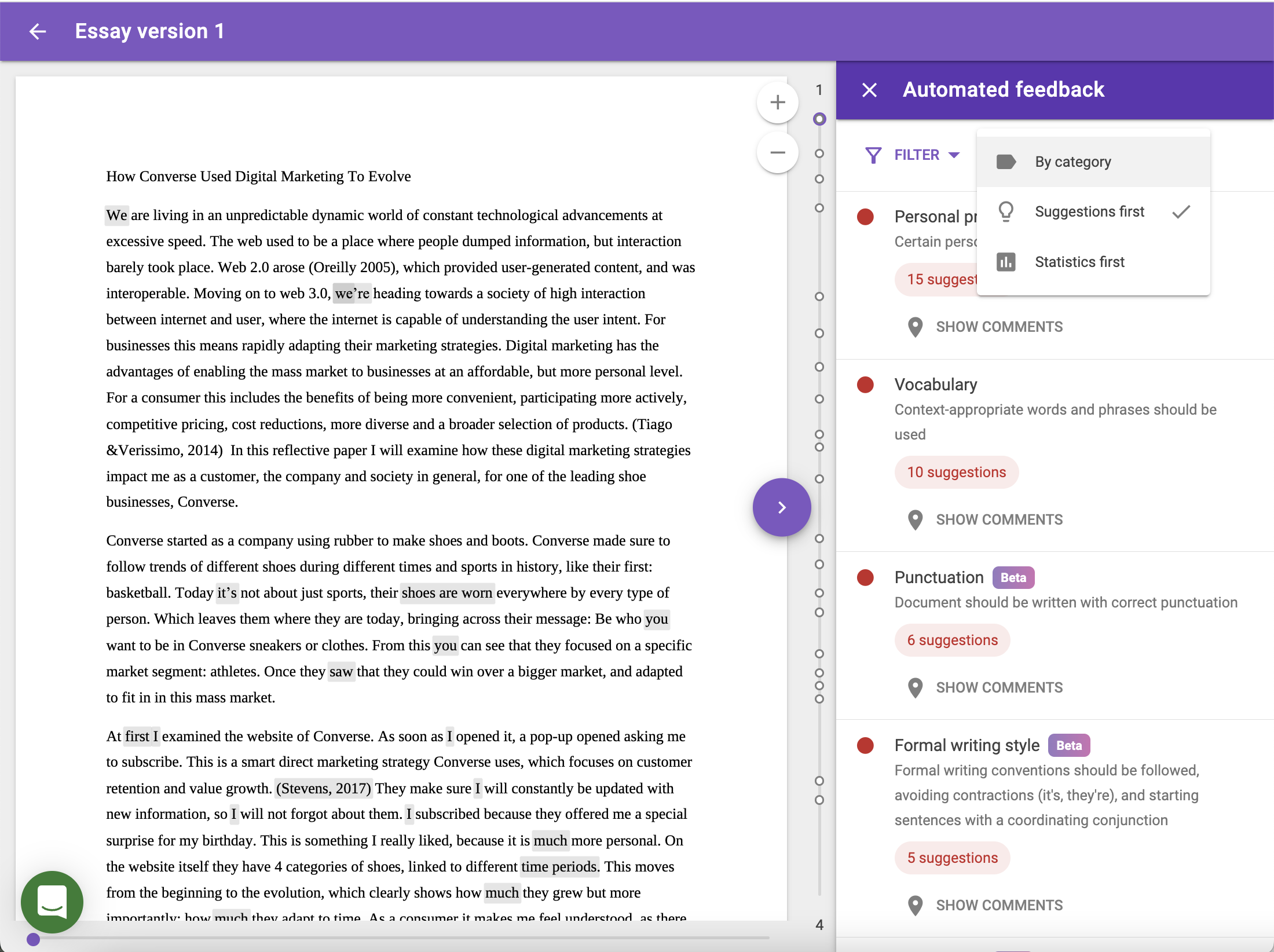Click page number 4 on the timeline

(x=819, y=925)
